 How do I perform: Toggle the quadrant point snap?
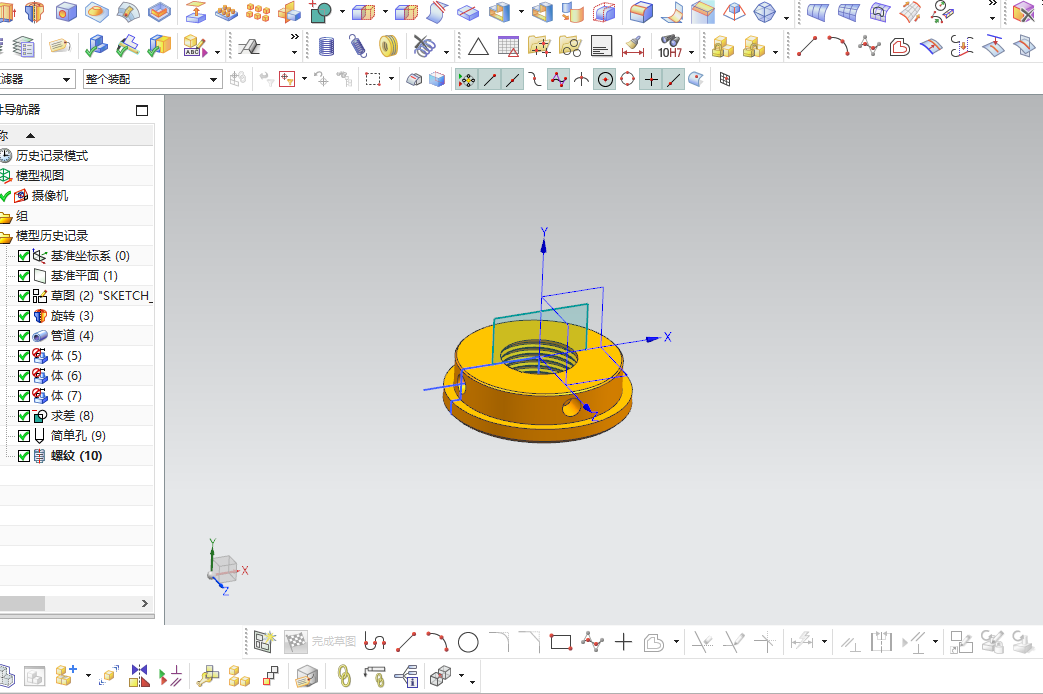pyautogui.click(x=627, y=80)
